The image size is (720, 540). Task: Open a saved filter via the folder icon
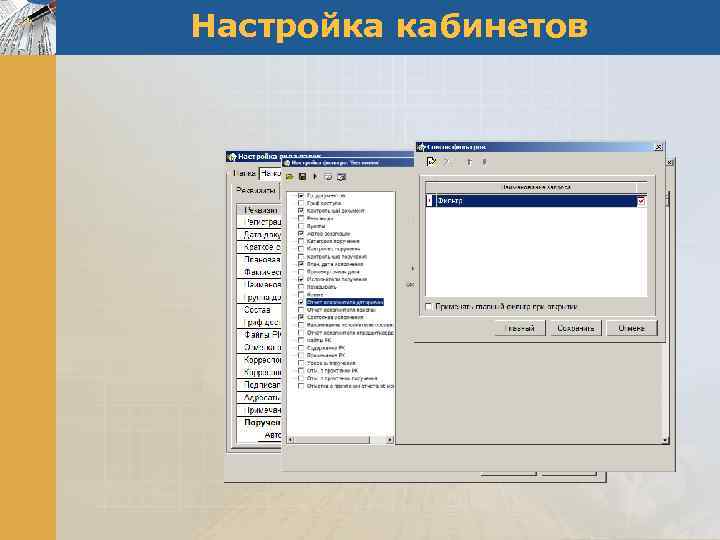(289, 177)
